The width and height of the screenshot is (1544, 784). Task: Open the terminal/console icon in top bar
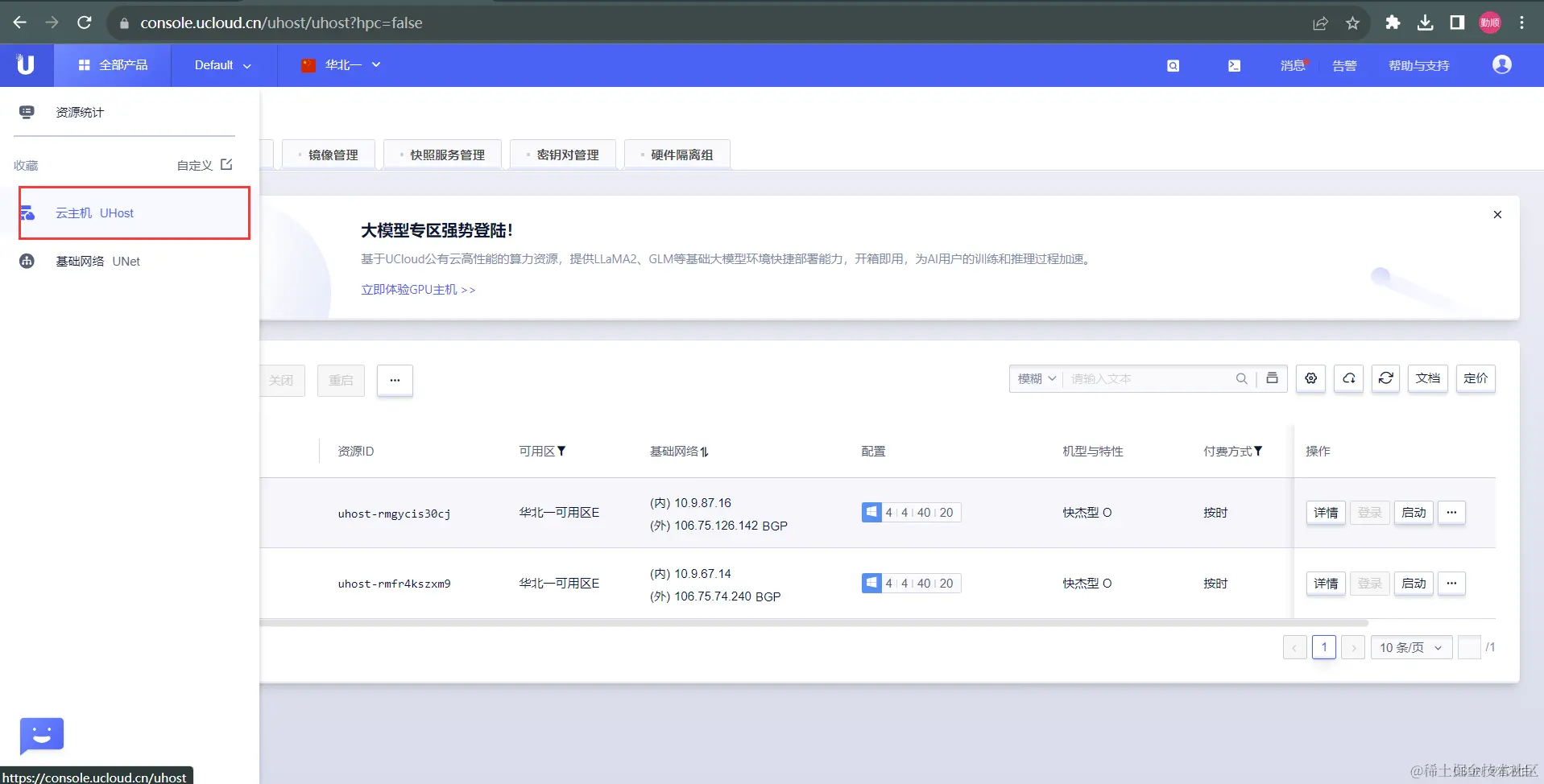click(1235, 65)
